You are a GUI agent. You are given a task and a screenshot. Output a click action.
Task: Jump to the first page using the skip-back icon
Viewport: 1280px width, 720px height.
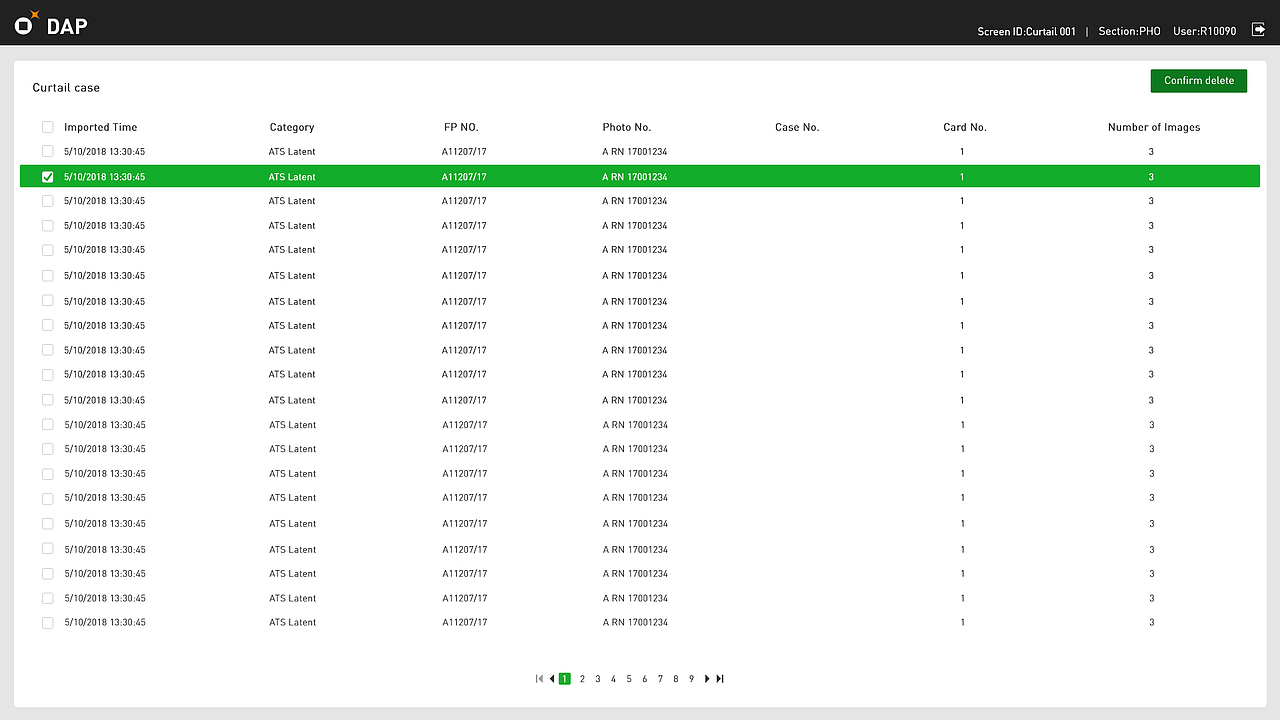539,678
